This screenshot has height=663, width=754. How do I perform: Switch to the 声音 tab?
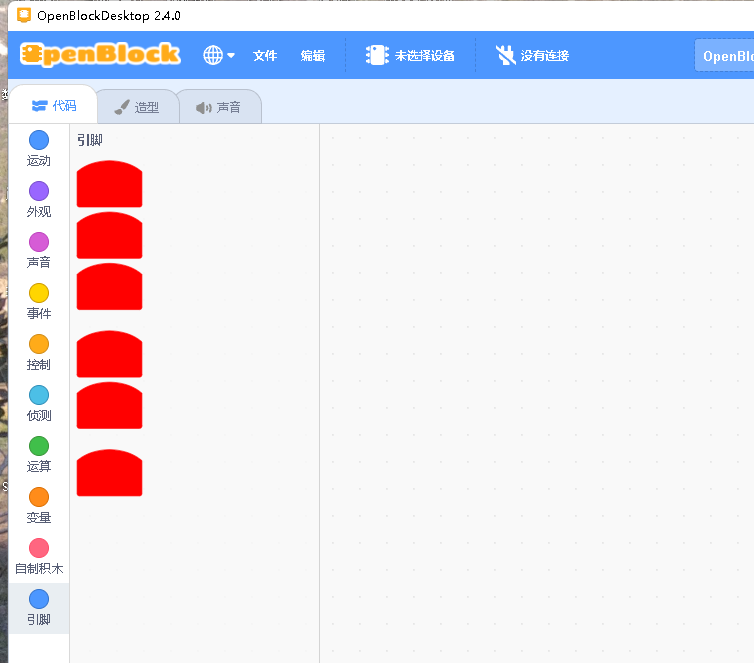219,107
